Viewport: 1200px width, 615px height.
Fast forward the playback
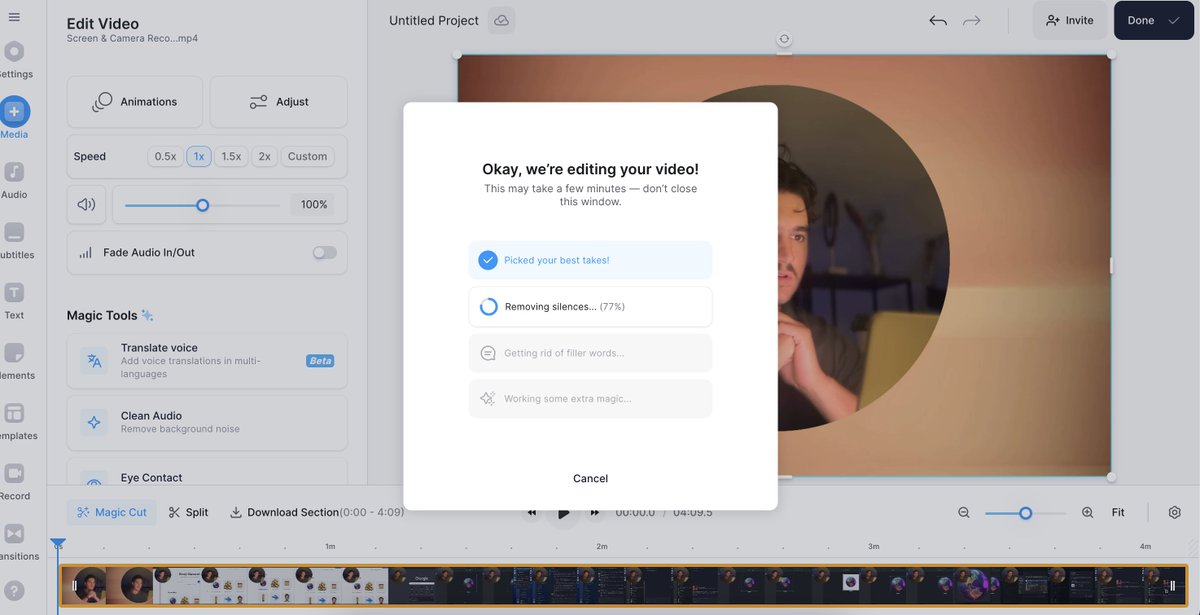(595, 512)
